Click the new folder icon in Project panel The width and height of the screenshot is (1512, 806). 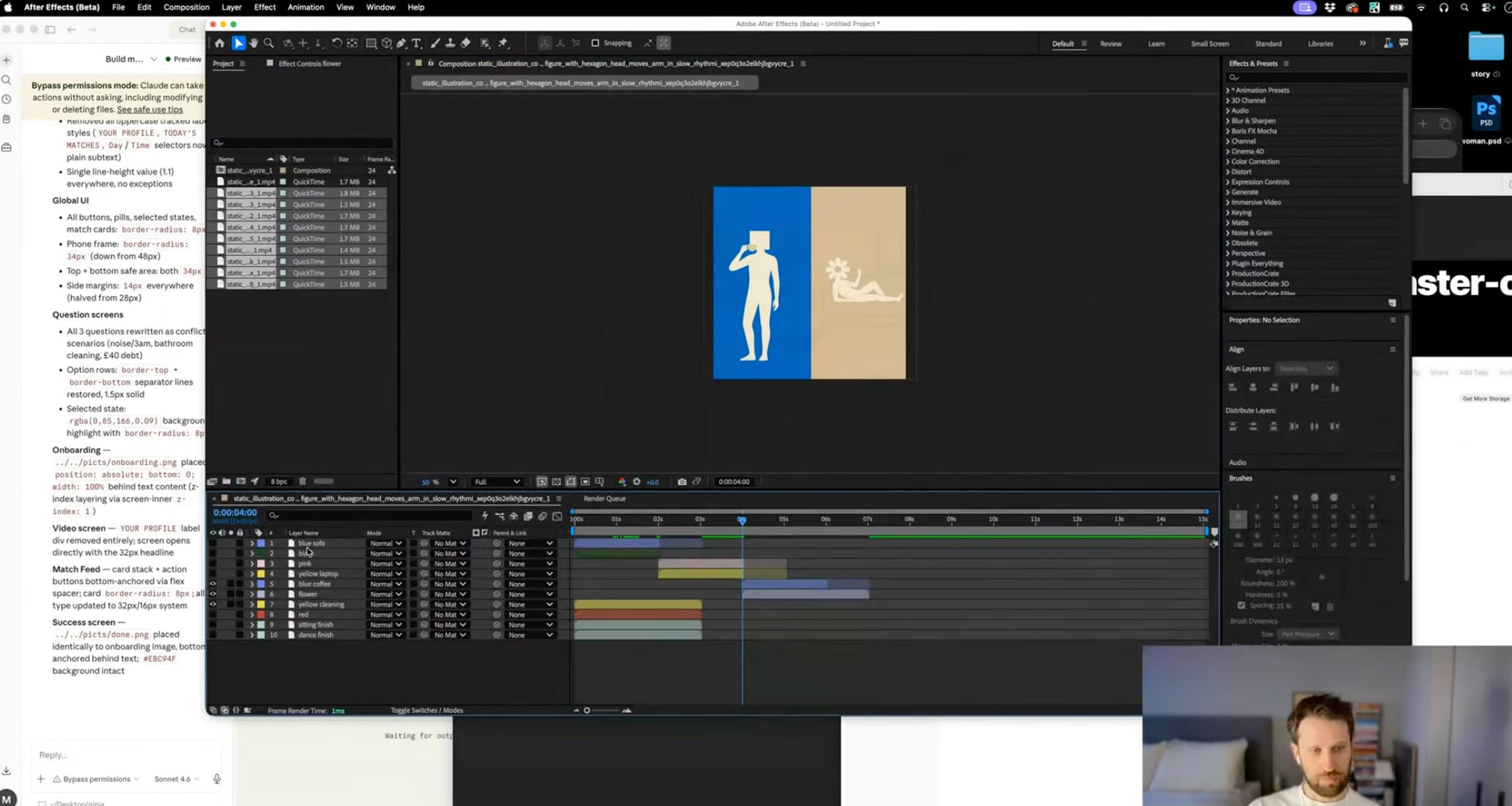click(226, 482)
